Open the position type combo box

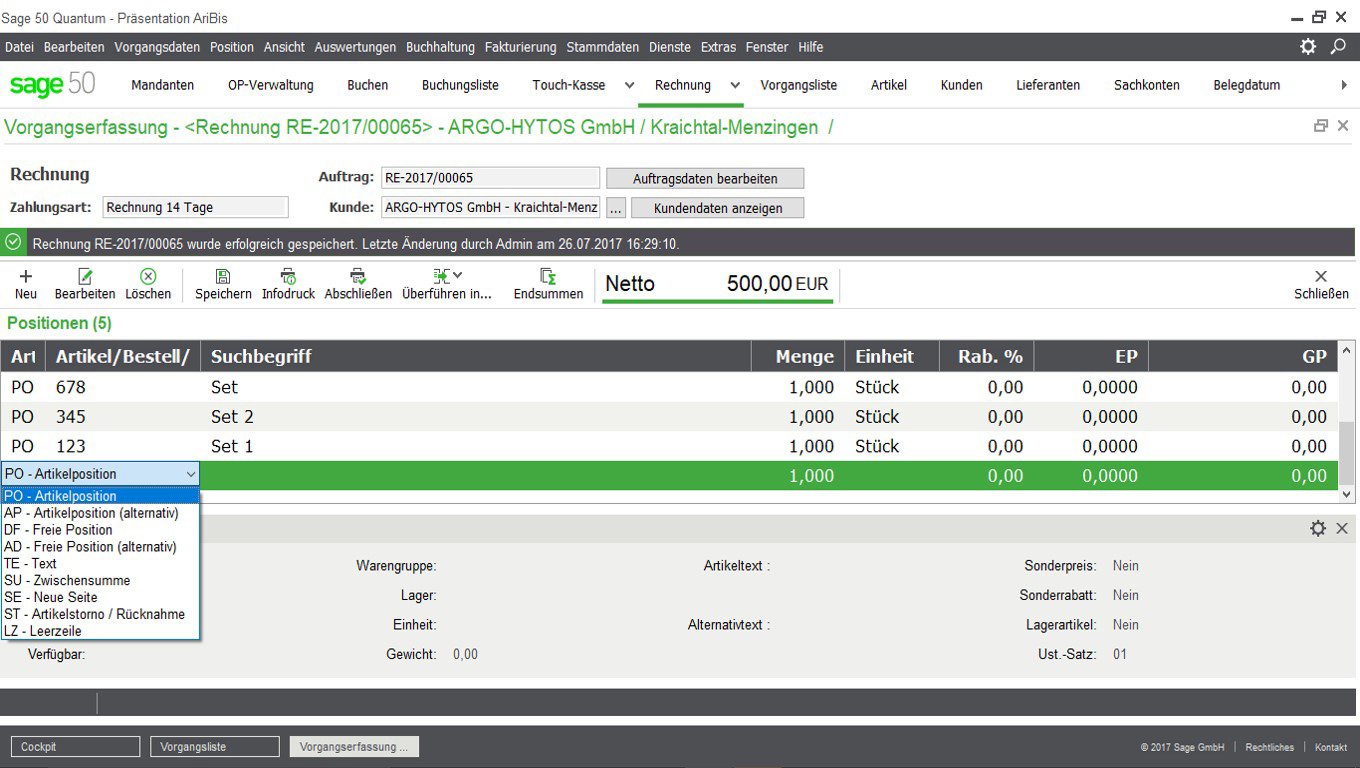100,474
